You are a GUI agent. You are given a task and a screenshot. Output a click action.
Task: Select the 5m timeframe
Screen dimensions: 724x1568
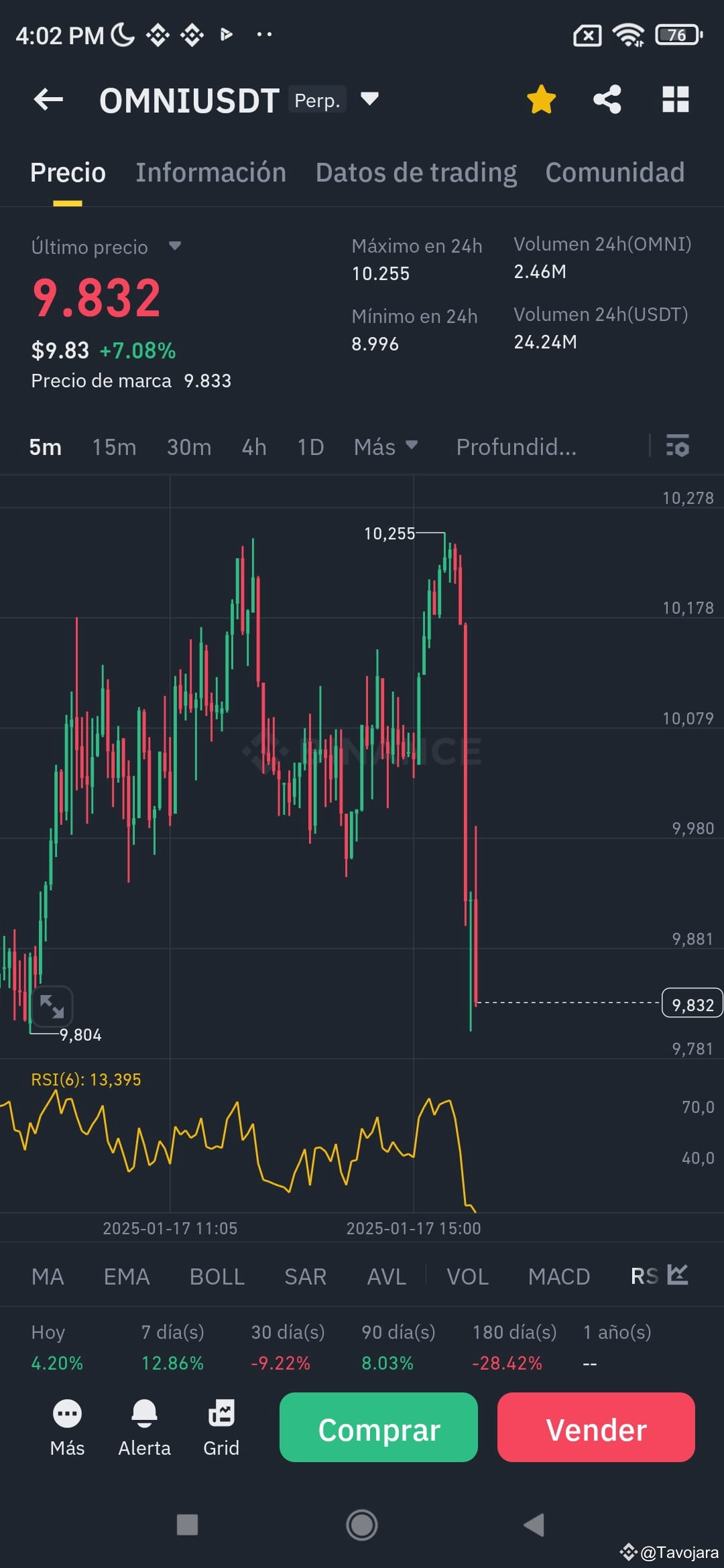(x=45, y=447)
